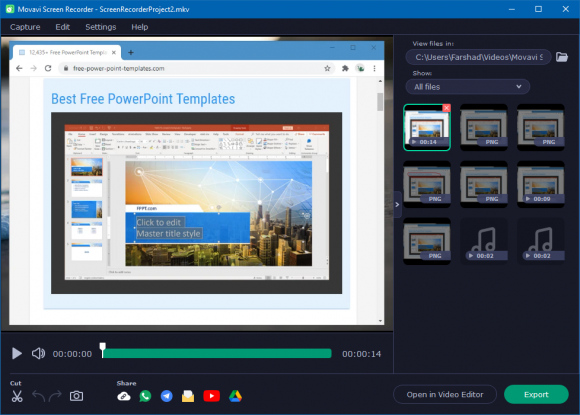The width and height of the screenshot is (580, 415).
Task: Share by email envelope icon
Action: 188,396
